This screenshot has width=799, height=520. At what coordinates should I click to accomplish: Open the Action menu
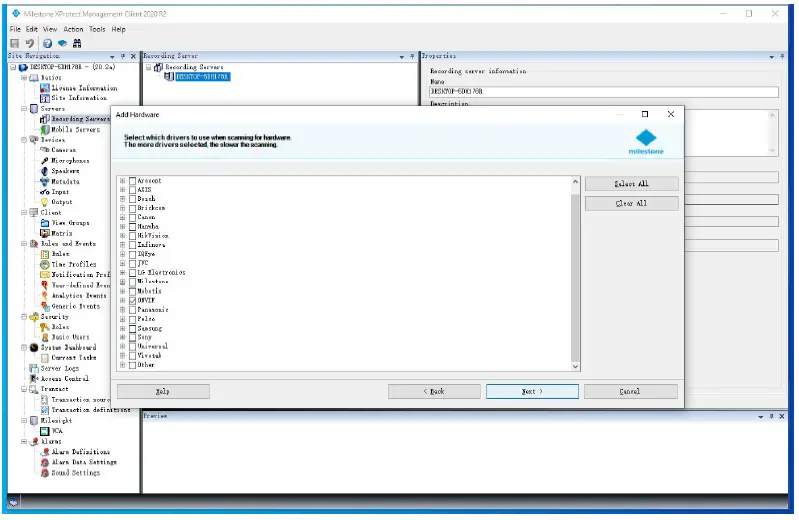tap(73, 29)
